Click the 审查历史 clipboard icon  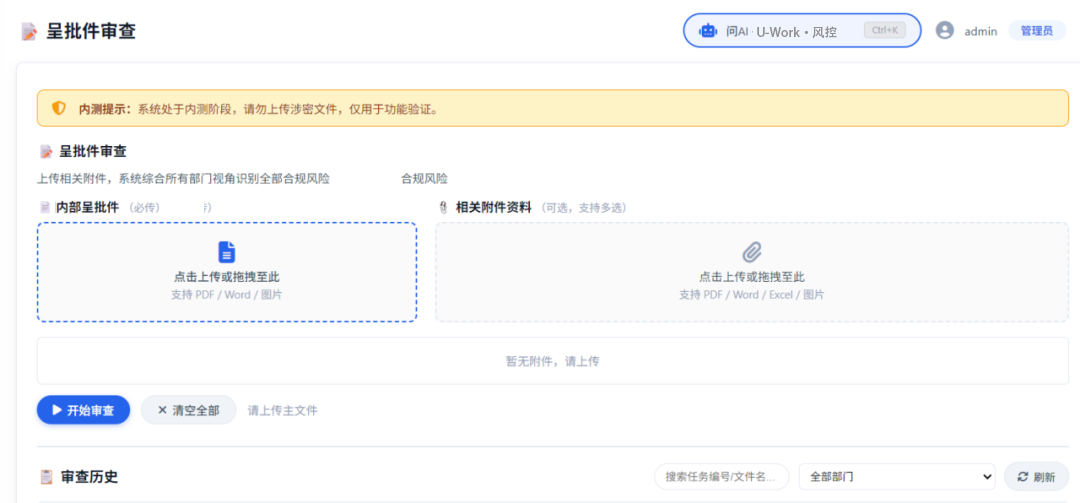[x=46, y=477]
